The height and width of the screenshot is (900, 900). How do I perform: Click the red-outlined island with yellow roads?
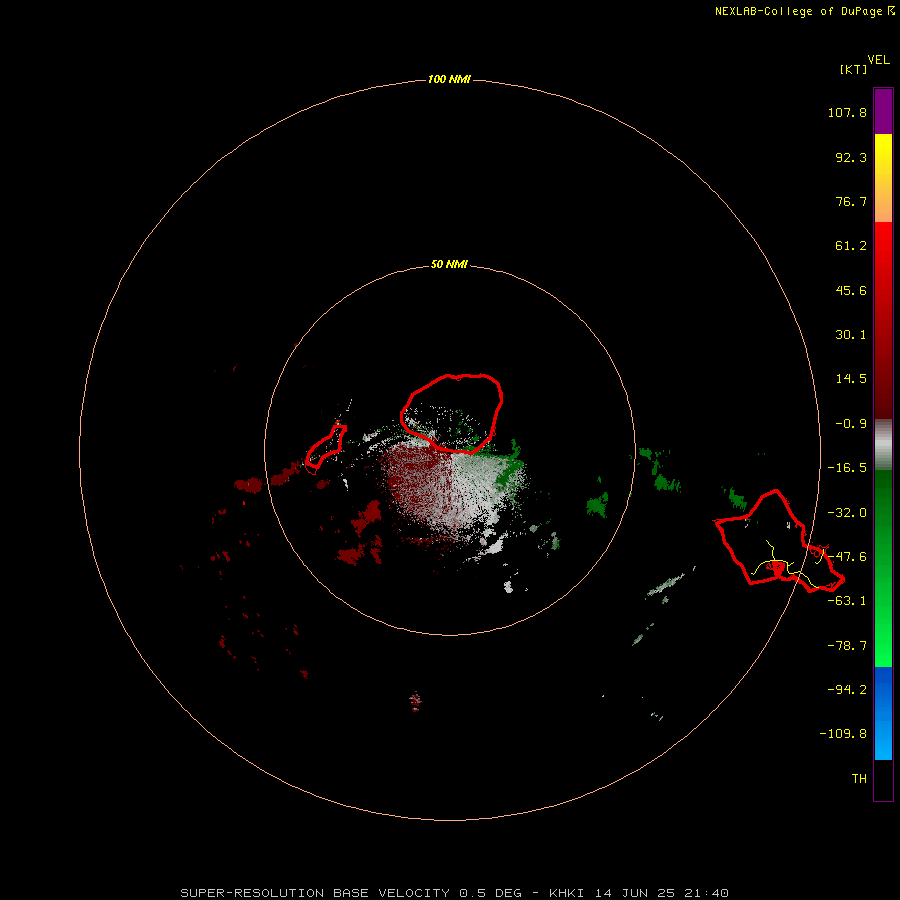pos(778,542)
